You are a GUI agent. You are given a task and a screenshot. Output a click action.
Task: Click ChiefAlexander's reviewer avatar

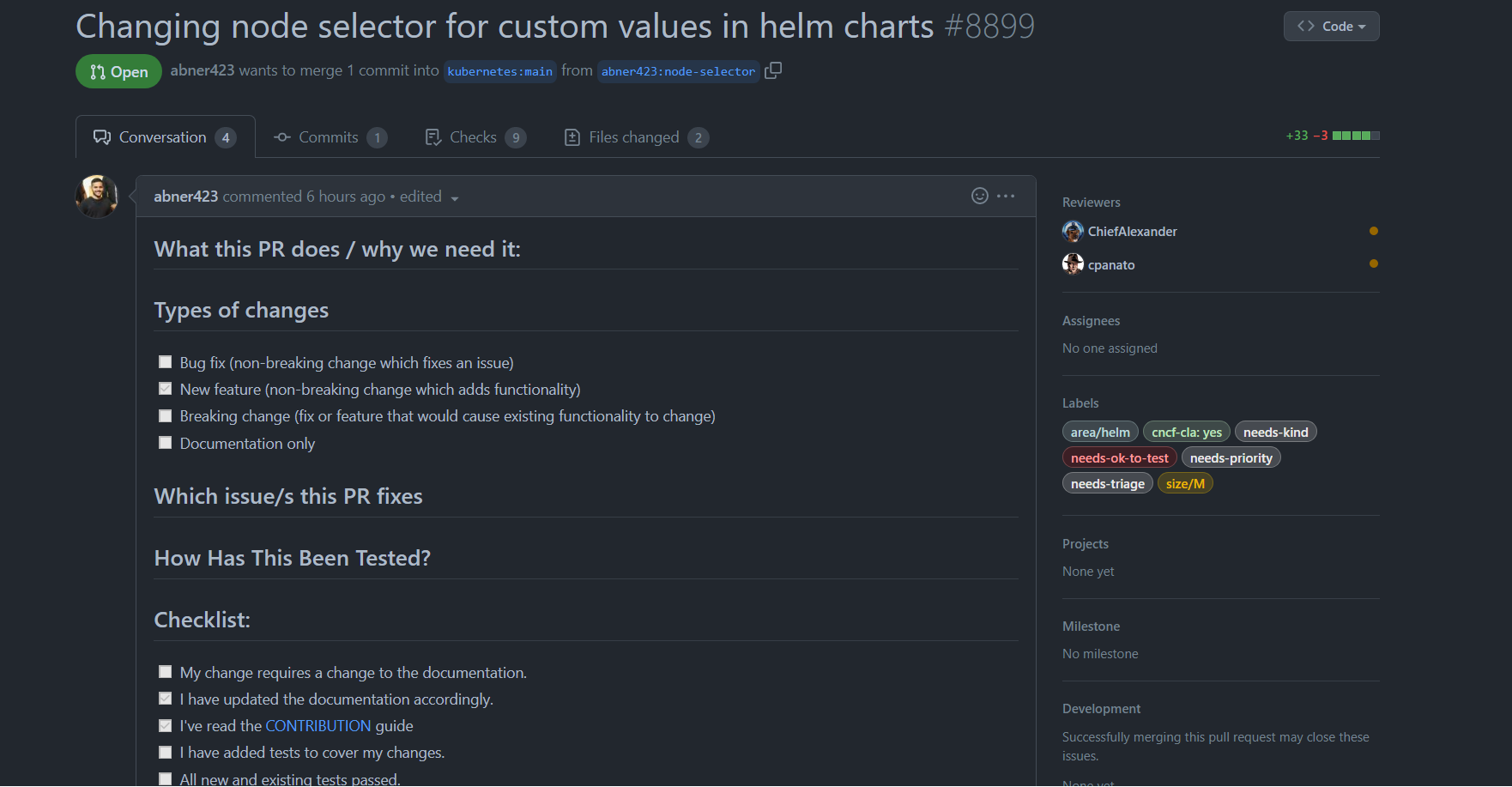(1073, 231)
